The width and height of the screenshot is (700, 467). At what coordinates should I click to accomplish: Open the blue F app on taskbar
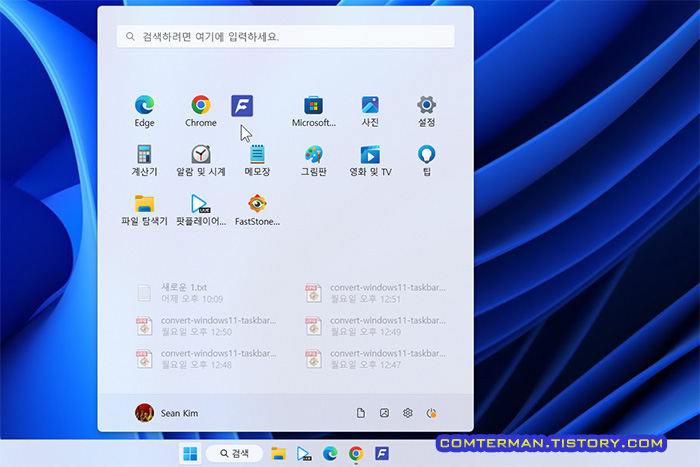[382, 454]
